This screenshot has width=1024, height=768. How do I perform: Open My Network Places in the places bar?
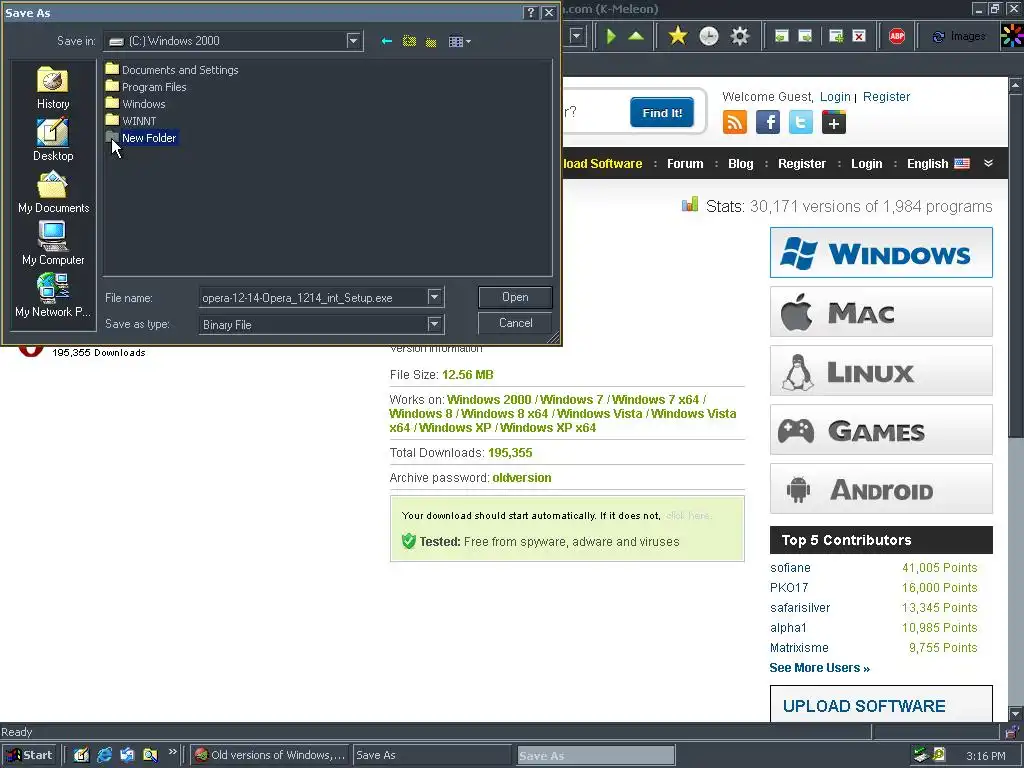pos(53,296)
